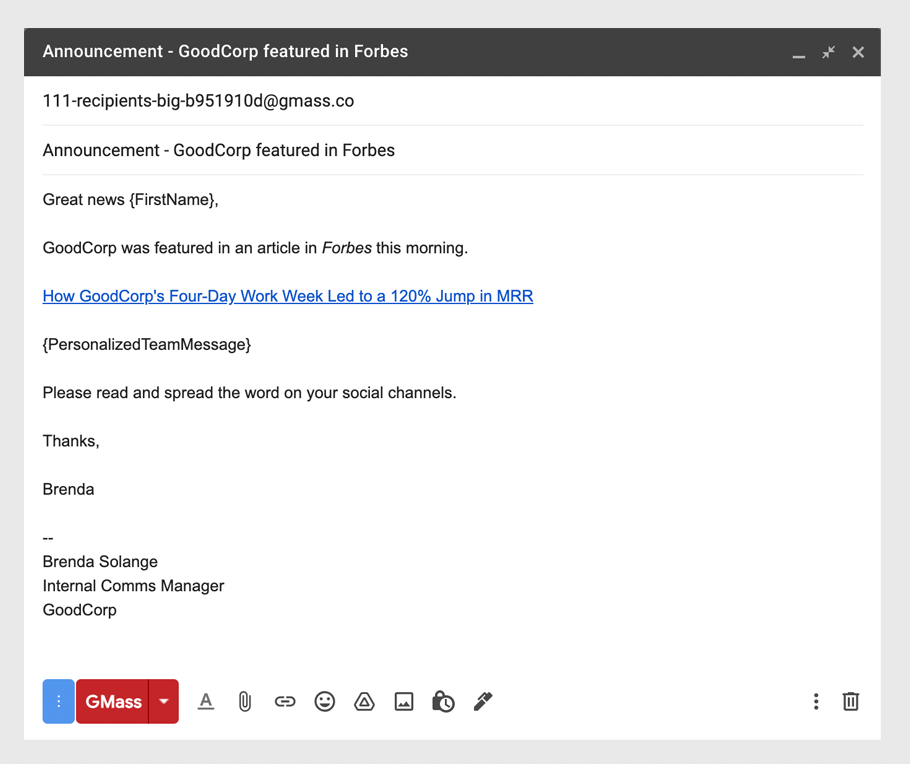Insert a link using the chain icon
This screenshot has height=764, width=910.
click(285, 701)
